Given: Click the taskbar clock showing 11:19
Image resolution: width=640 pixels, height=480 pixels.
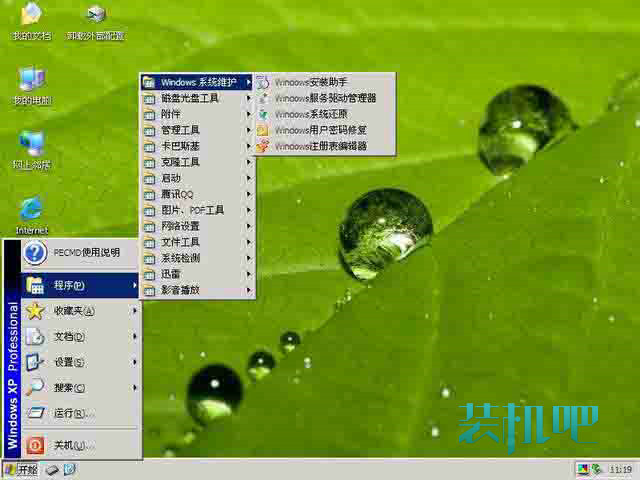Looking at the screenshot, I should click(620, 469).
